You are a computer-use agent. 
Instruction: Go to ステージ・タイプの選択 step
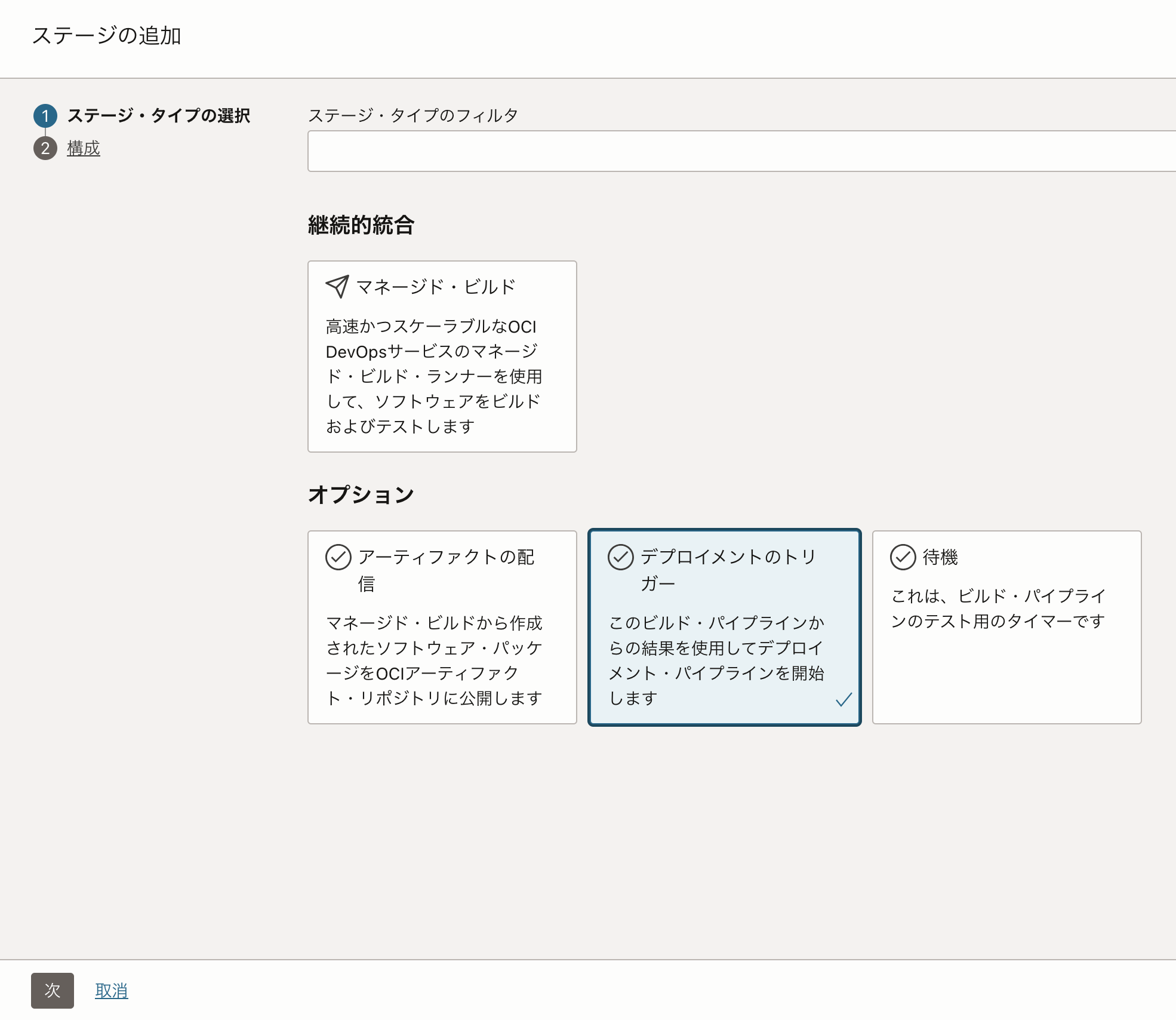pos(158,116)
